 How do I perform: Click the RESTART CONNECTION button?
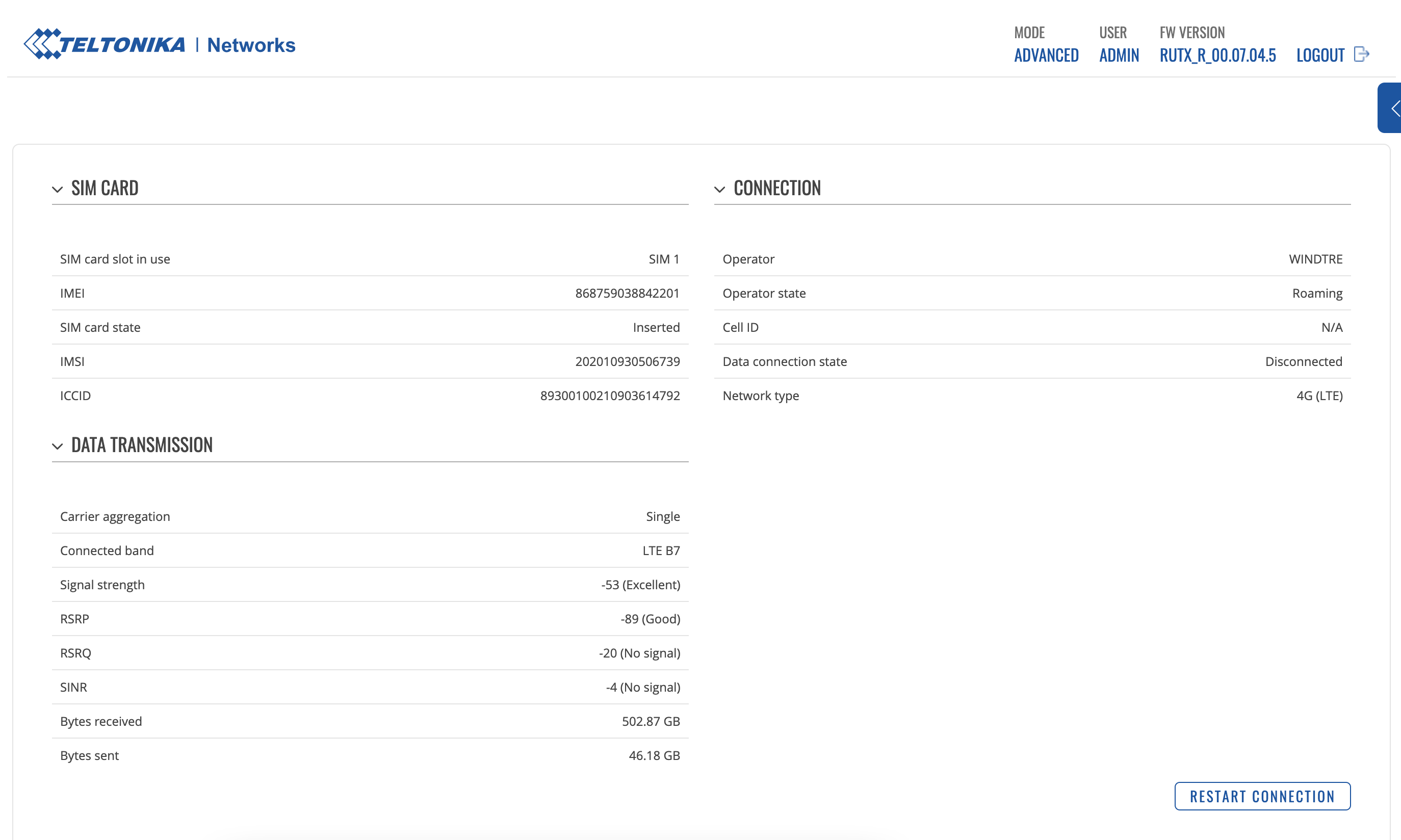click(1262, 796)
